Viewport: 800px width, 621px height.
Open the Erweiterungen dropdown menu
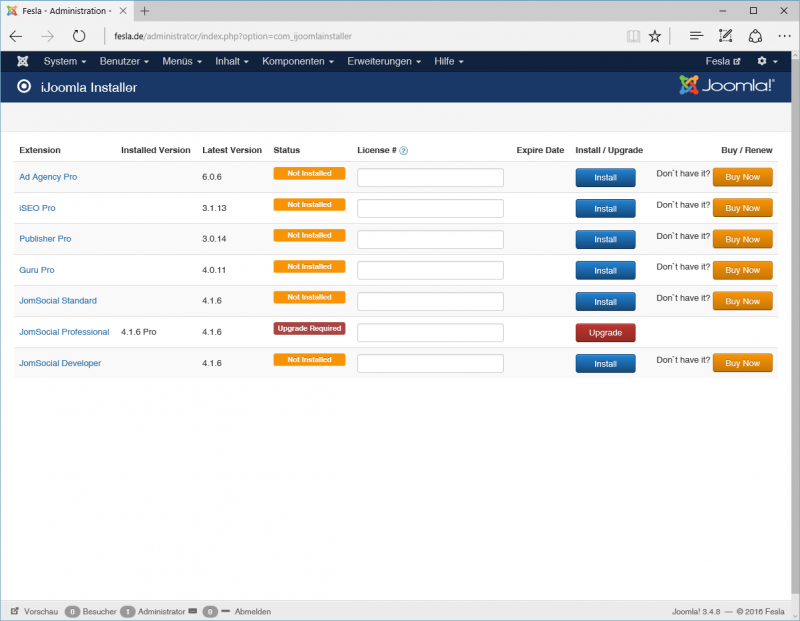tap(384, 61)
